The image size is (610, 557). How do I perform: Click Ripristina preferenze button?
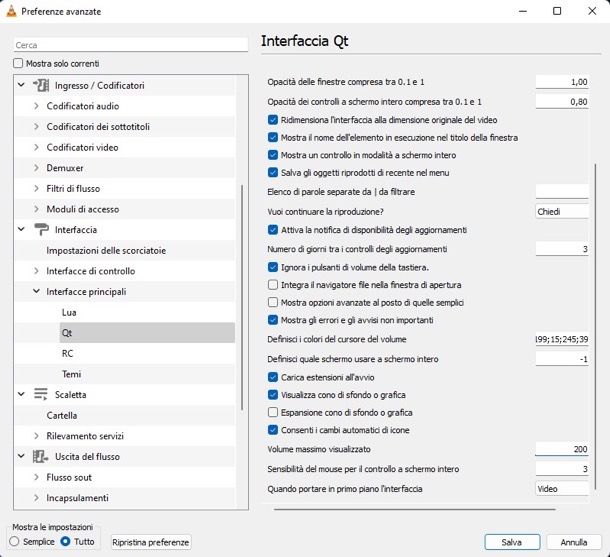click(151, 542)
